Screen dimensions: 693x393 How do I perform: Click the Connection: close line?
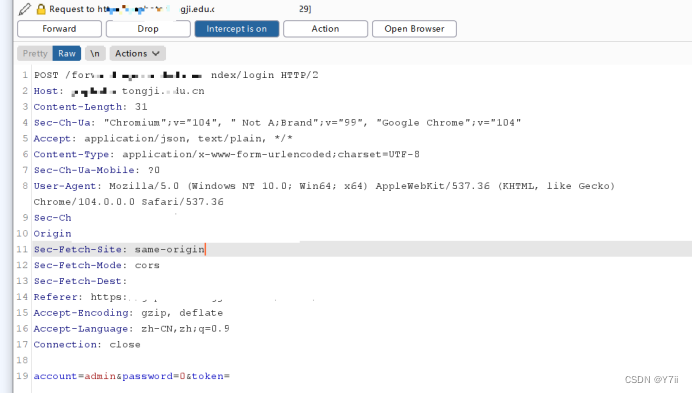tap(87, 345)
